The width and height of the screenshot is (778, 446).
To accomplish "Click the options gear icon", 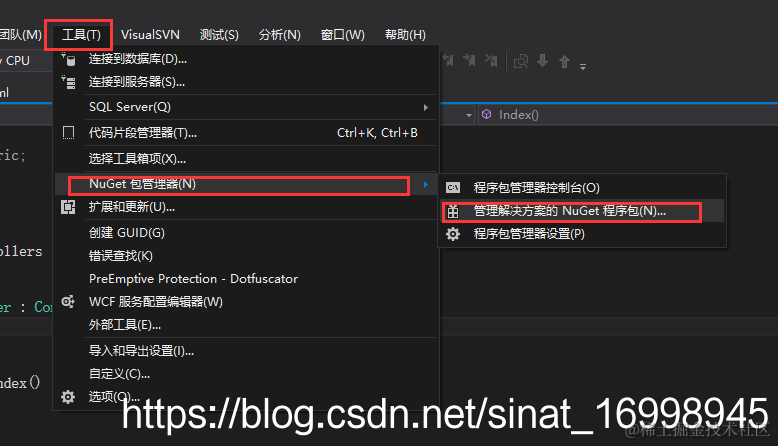I will (68, 396).
